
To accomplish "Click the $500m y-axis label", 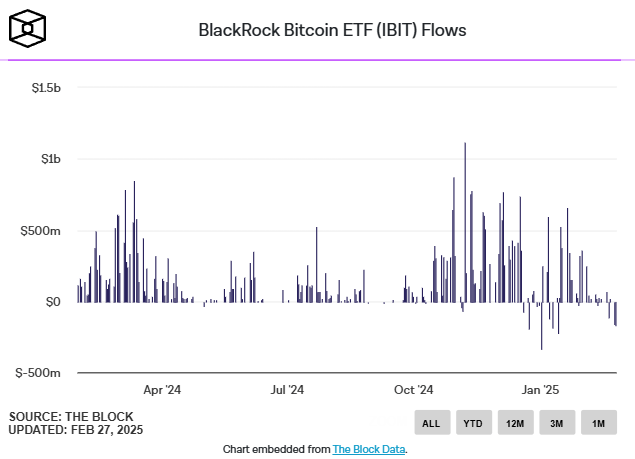I will click(x=42, y=231).
